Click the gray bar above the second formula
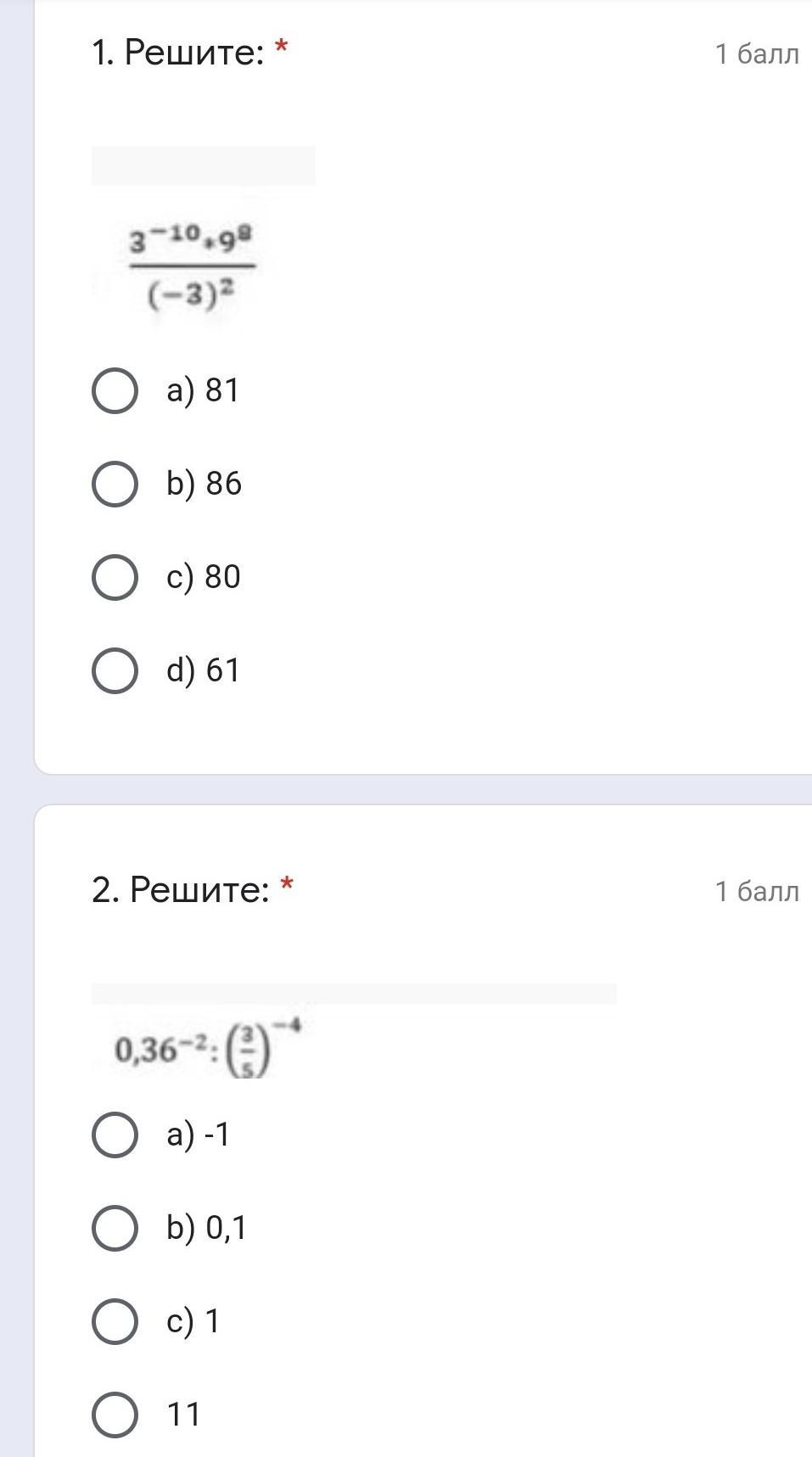Screen dimensions: 812x1457 click(x=354, y=994)
